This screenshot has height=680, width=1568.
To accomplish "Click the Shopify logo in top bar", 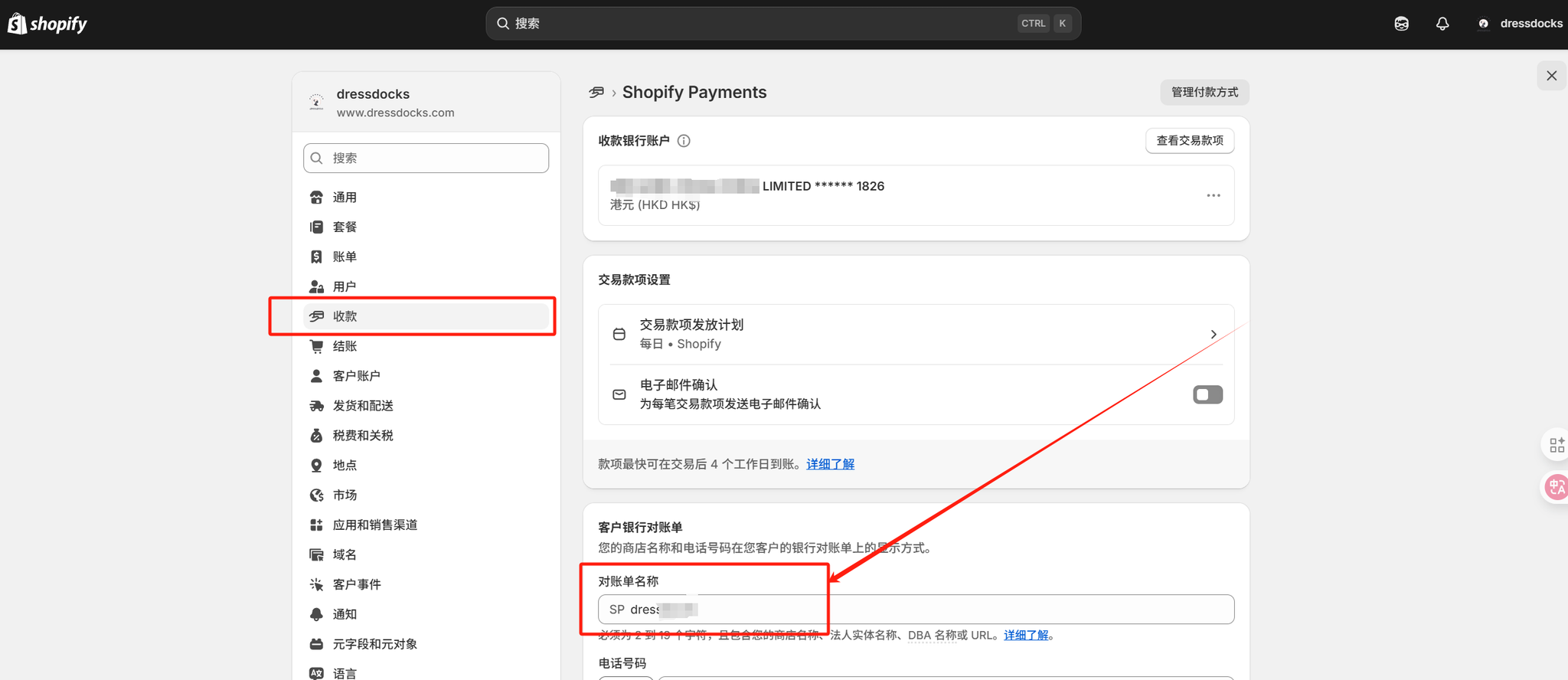I will click(47, 24).
